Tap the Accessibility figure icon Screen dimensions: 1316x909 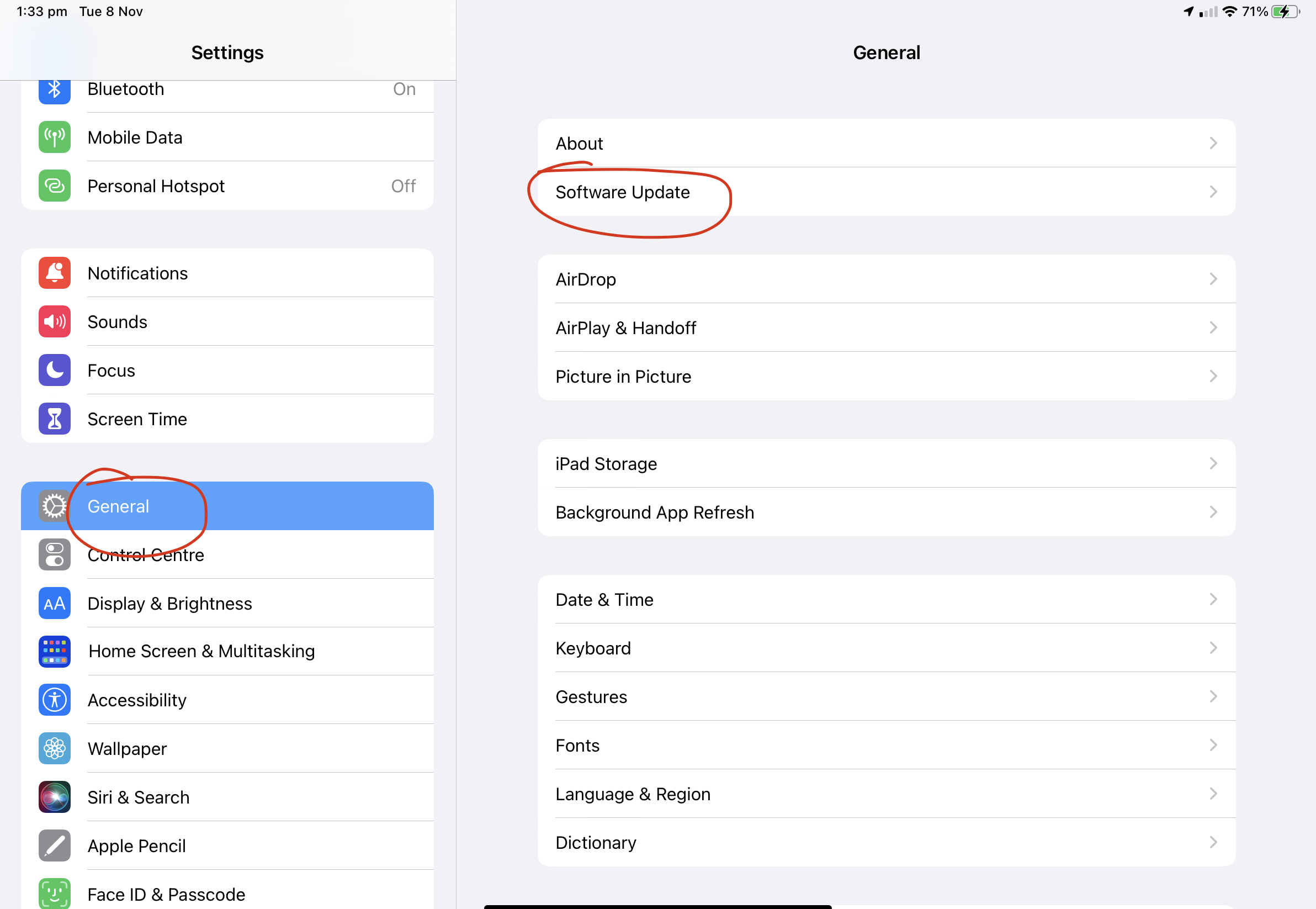pos(54,700)
